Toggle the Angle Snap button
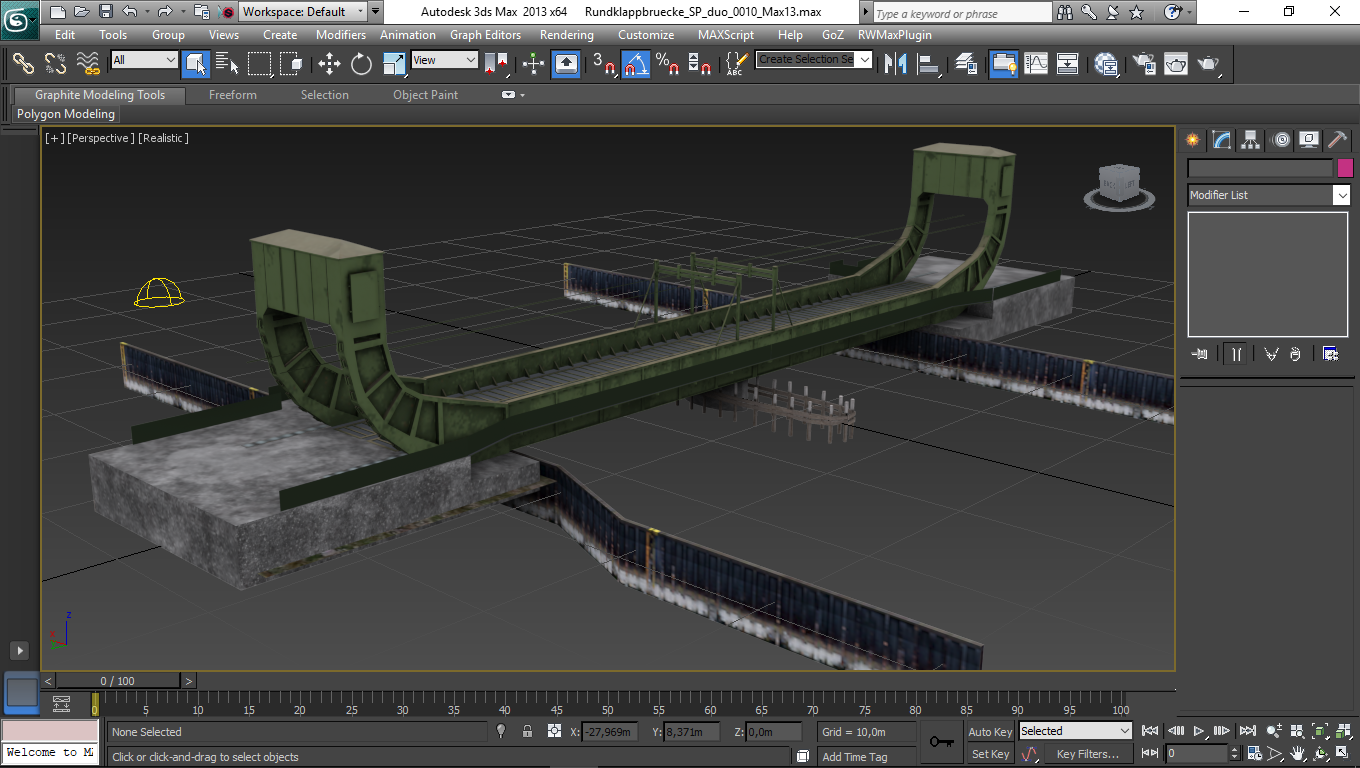The height and width of the screenshot is (768, 1360). (636, 64)
